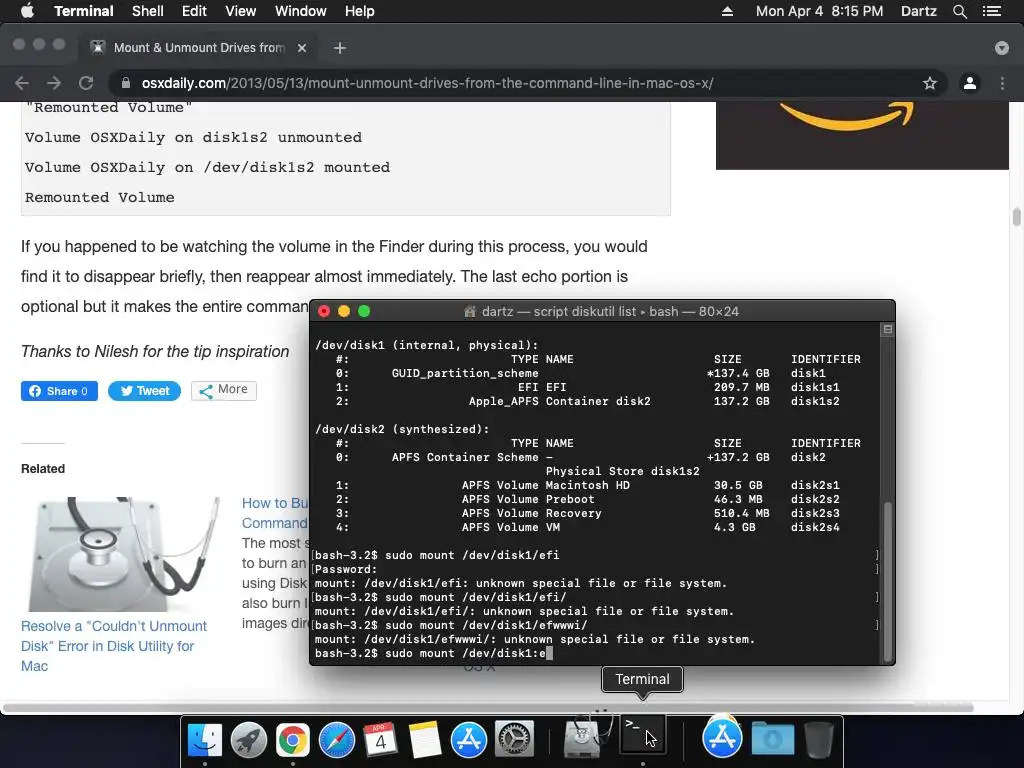Open the browser three-dot menu
The image size is (1024, 768).
pos(1002,83)
